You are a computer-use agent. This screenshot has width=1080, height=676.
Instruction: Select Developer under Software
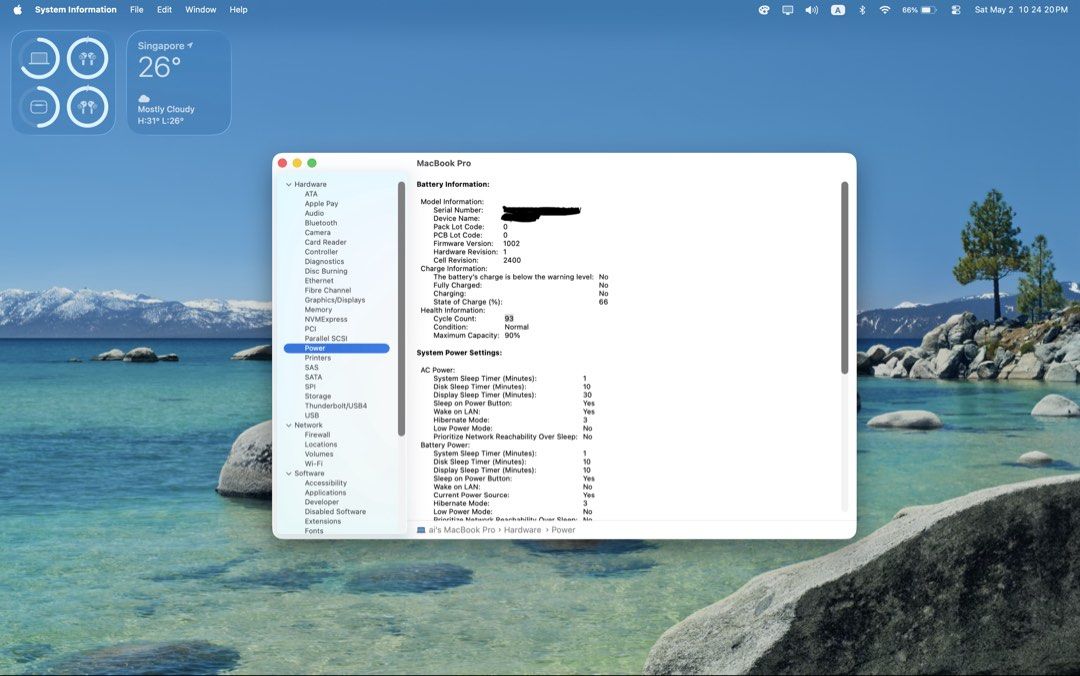click(322, 502)
